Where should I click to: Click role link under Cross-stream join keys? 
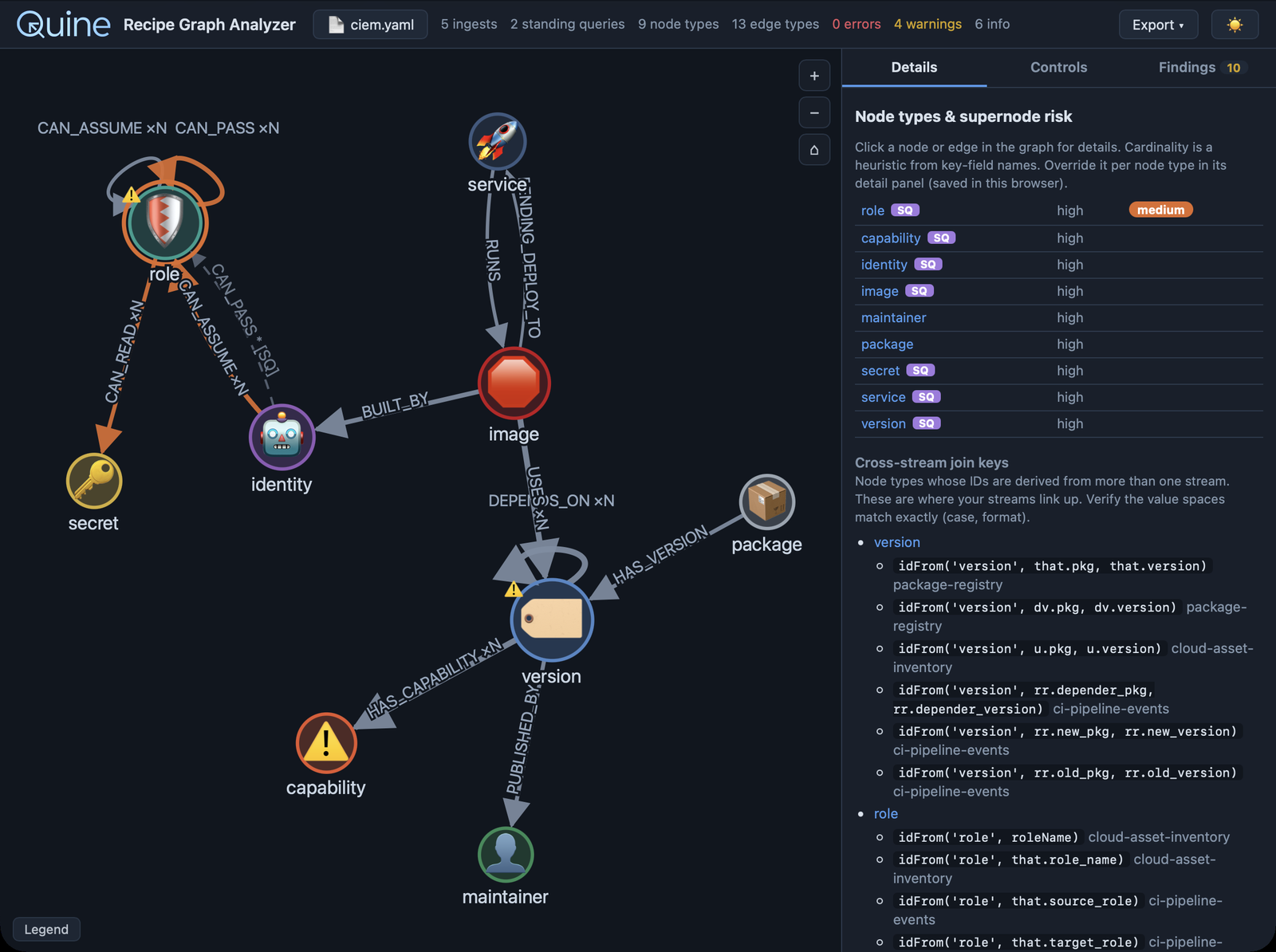click(886, 814)
